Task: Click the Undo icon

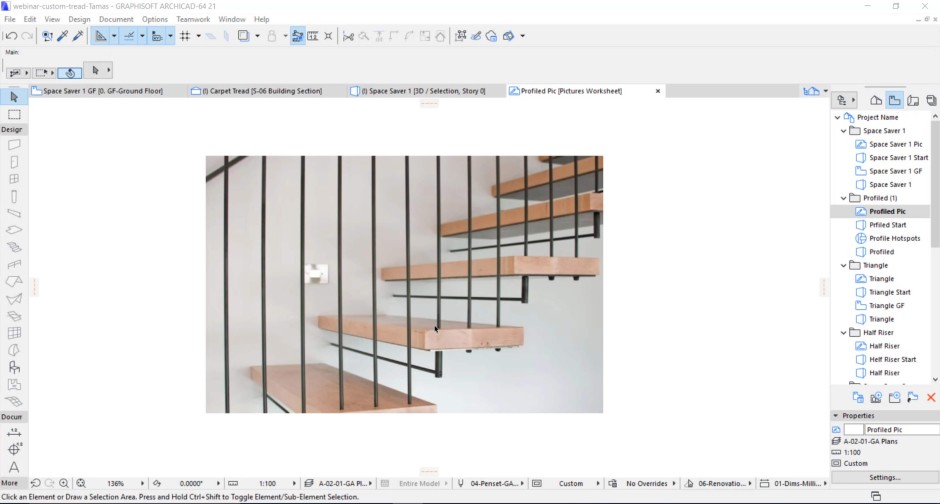Action: tap(11, 36)
